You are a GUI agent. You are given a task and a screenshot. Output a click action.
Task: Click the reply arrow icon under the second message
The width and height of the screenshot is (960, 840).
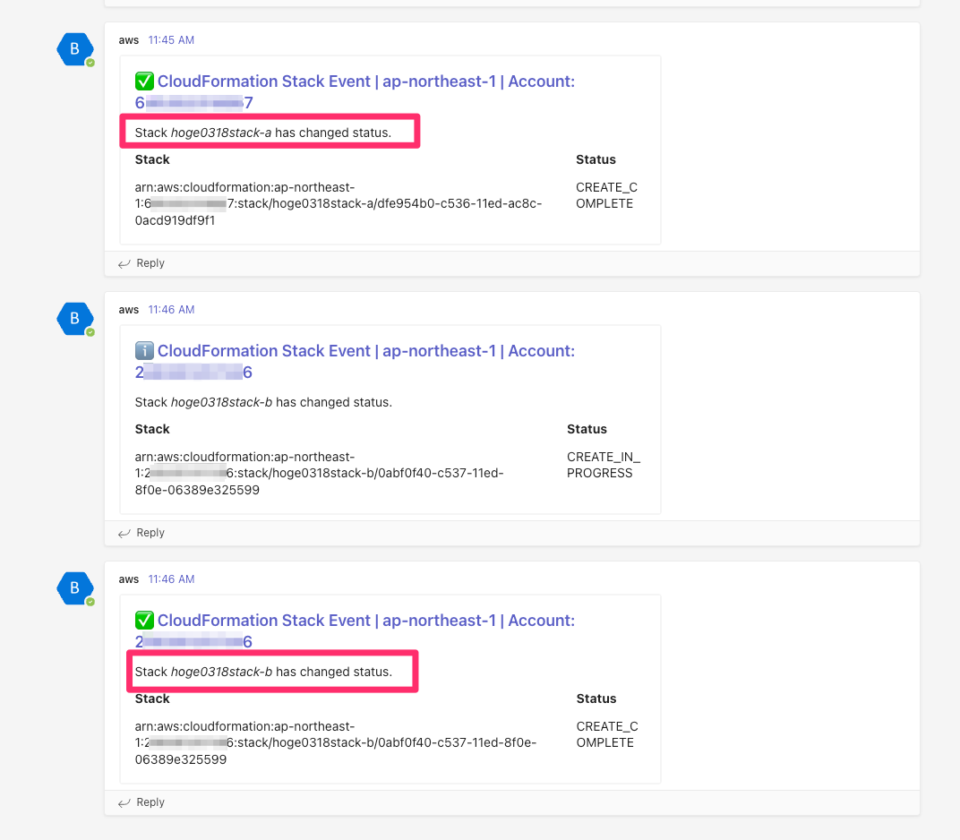pyautogui.click(x=123, y=533)
